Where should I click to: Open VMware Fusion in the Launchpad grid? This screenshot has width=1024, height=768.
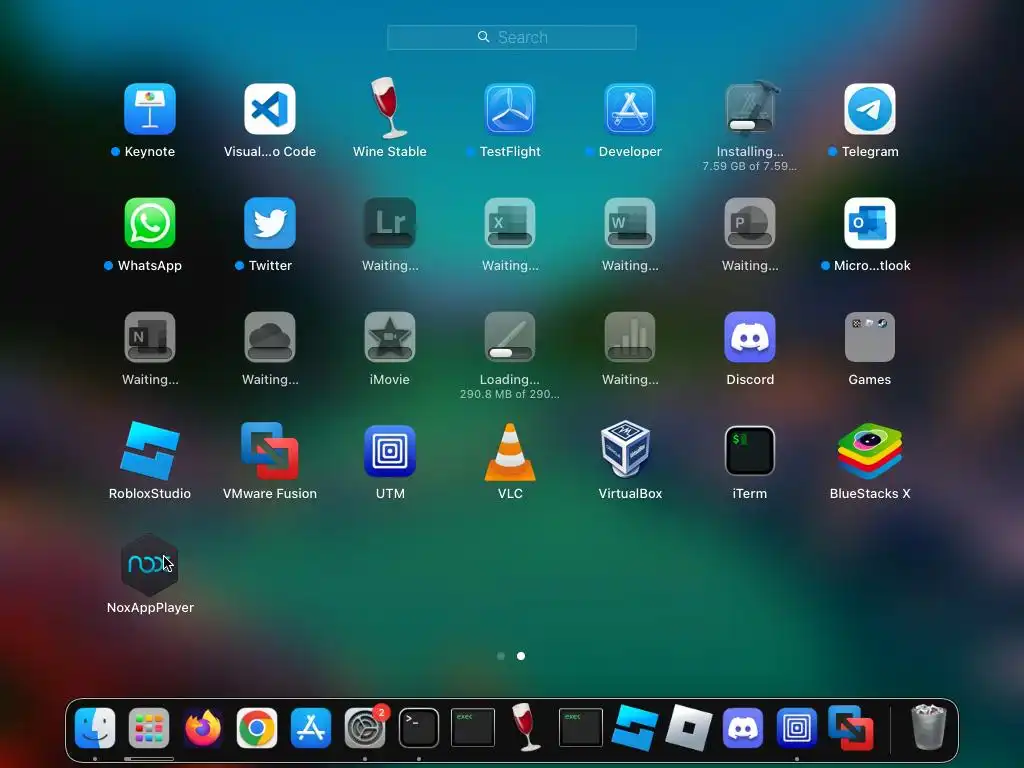coord(270,451)
